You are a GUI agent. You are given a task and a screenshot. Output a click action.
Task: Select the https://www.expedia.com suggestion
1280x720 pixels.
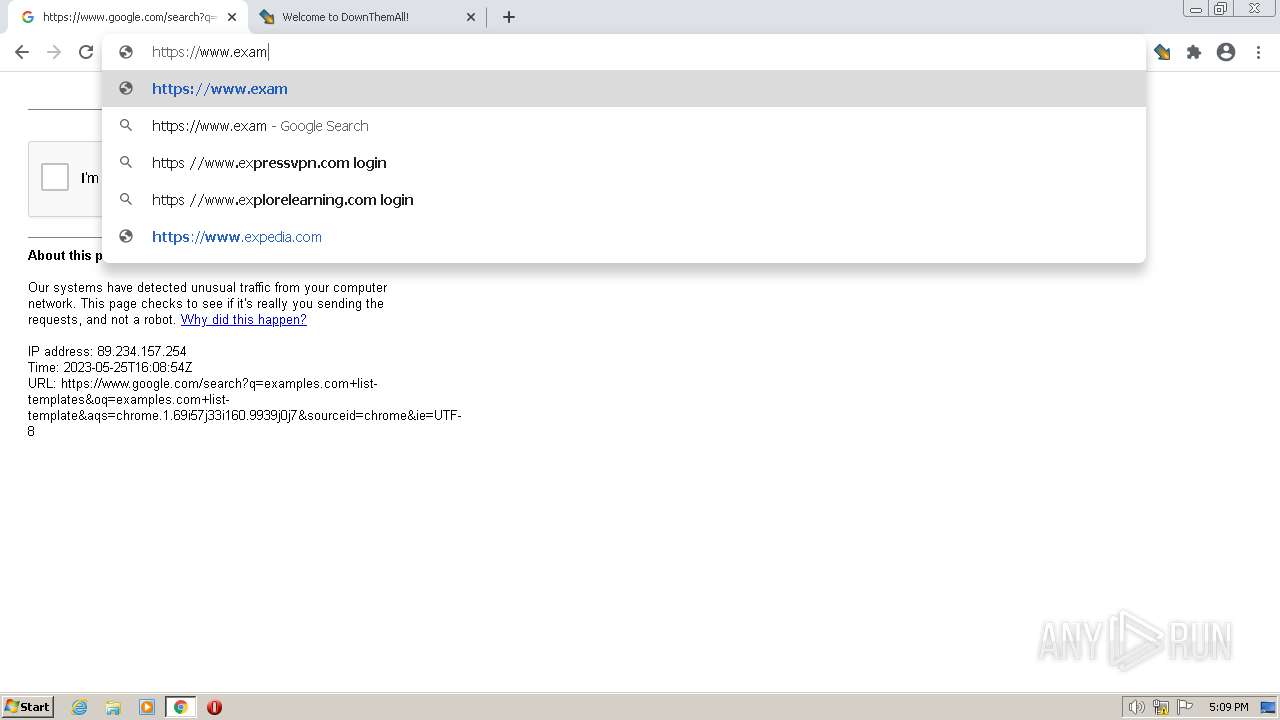[624, 237]
